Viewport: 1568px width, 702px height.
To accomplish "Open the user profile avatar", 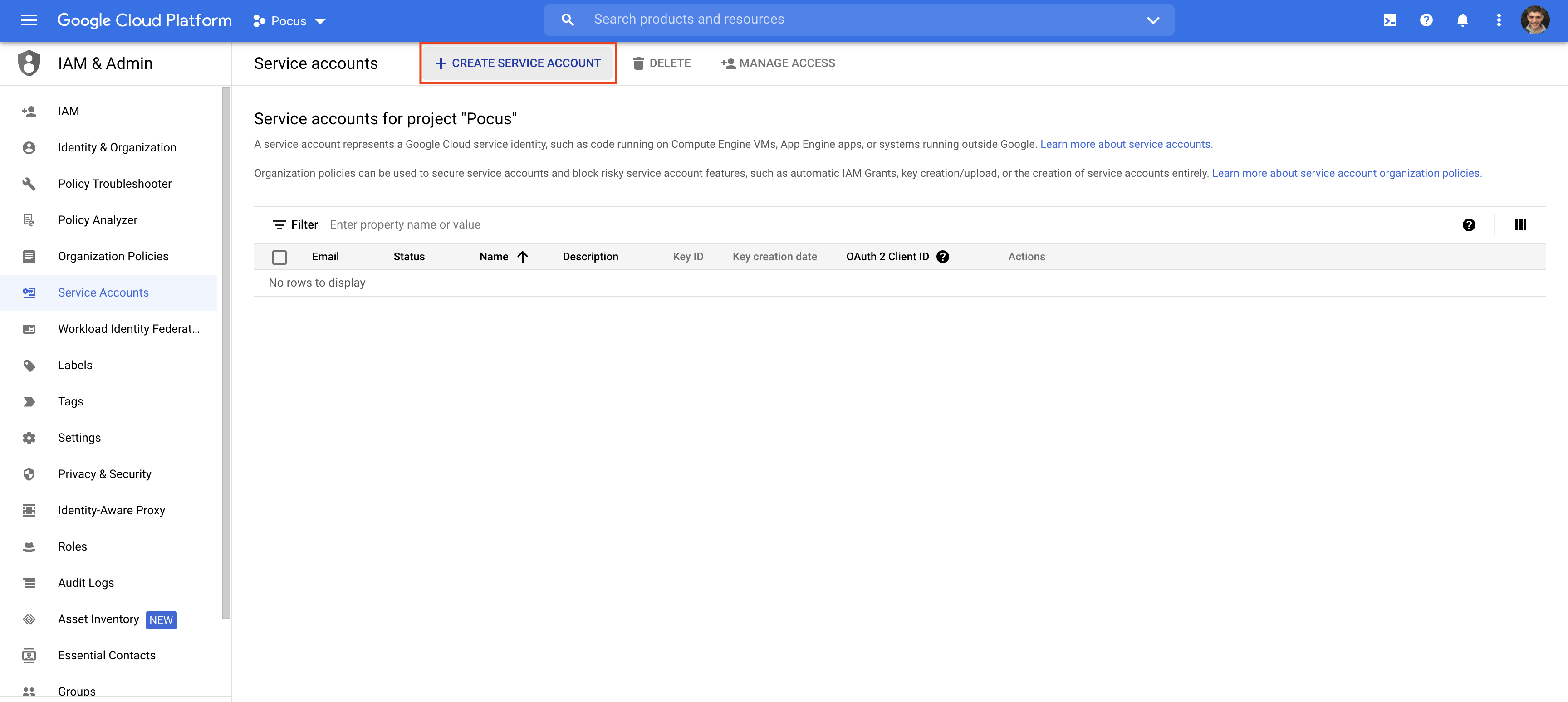I will click(x=1536, y=20).
